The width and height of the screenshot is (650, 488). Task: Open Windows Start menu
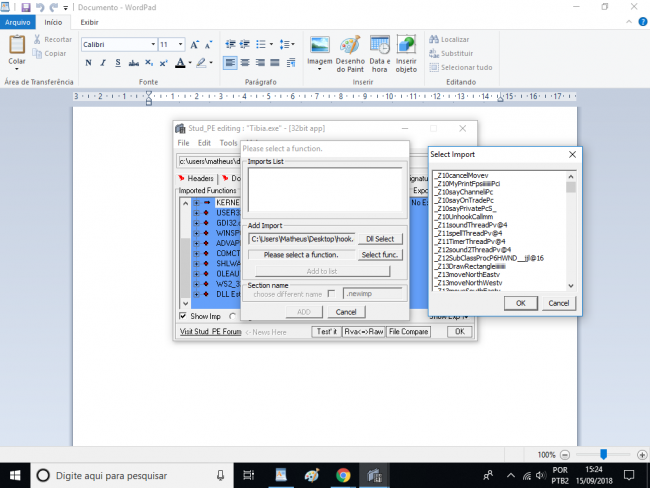15,475
